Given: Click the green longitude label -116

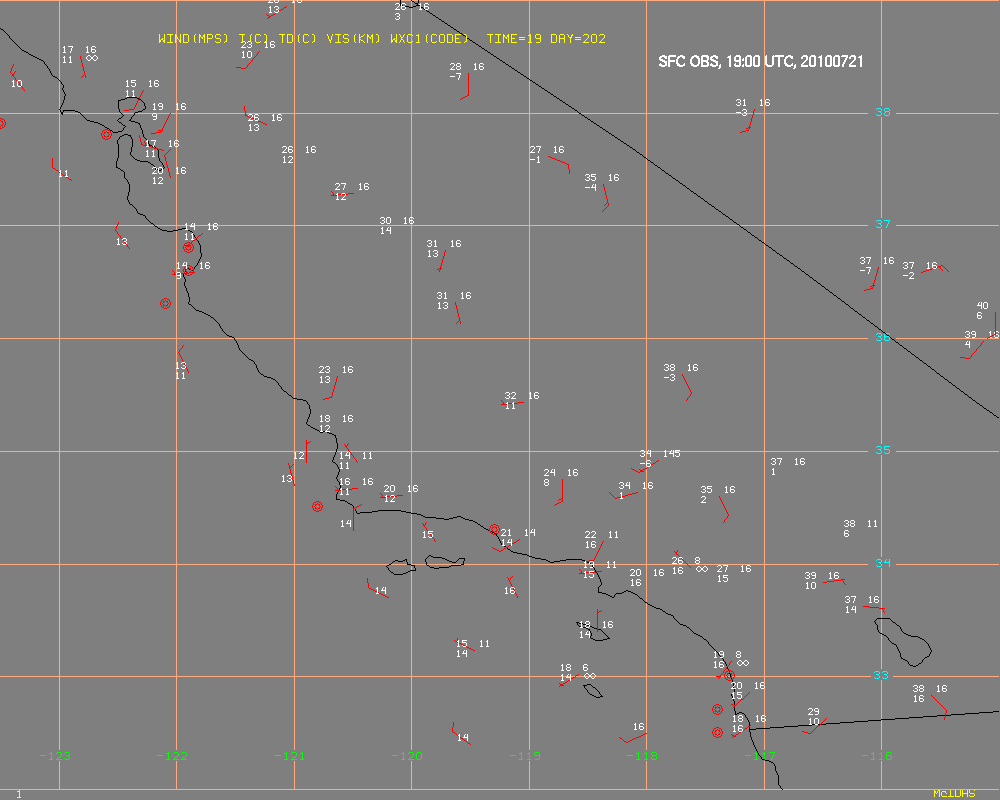Looking at the screenshot, I should coord(877,756).
